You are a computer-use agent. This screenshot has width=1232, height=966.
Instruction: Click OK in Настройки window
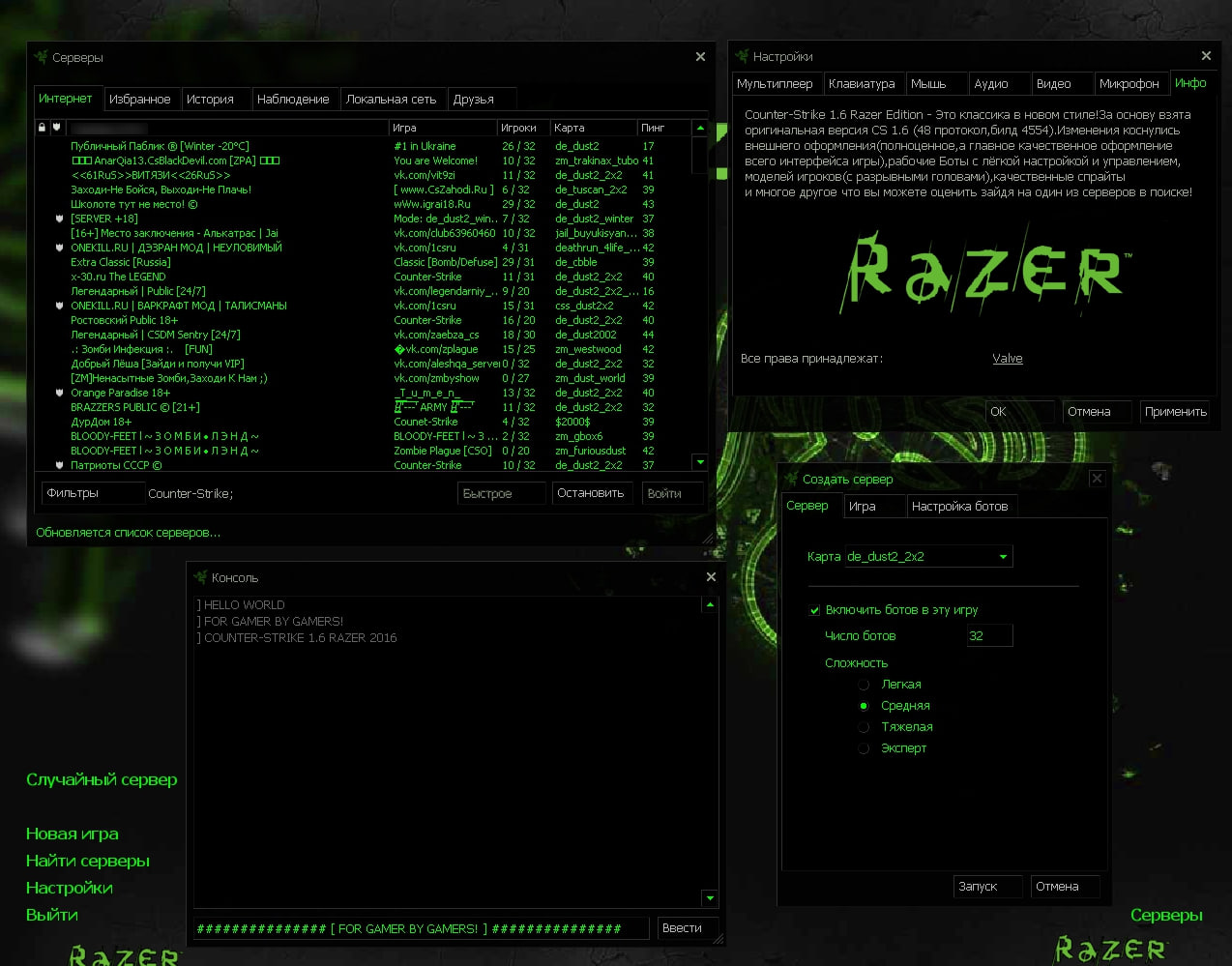(1020, 411)
